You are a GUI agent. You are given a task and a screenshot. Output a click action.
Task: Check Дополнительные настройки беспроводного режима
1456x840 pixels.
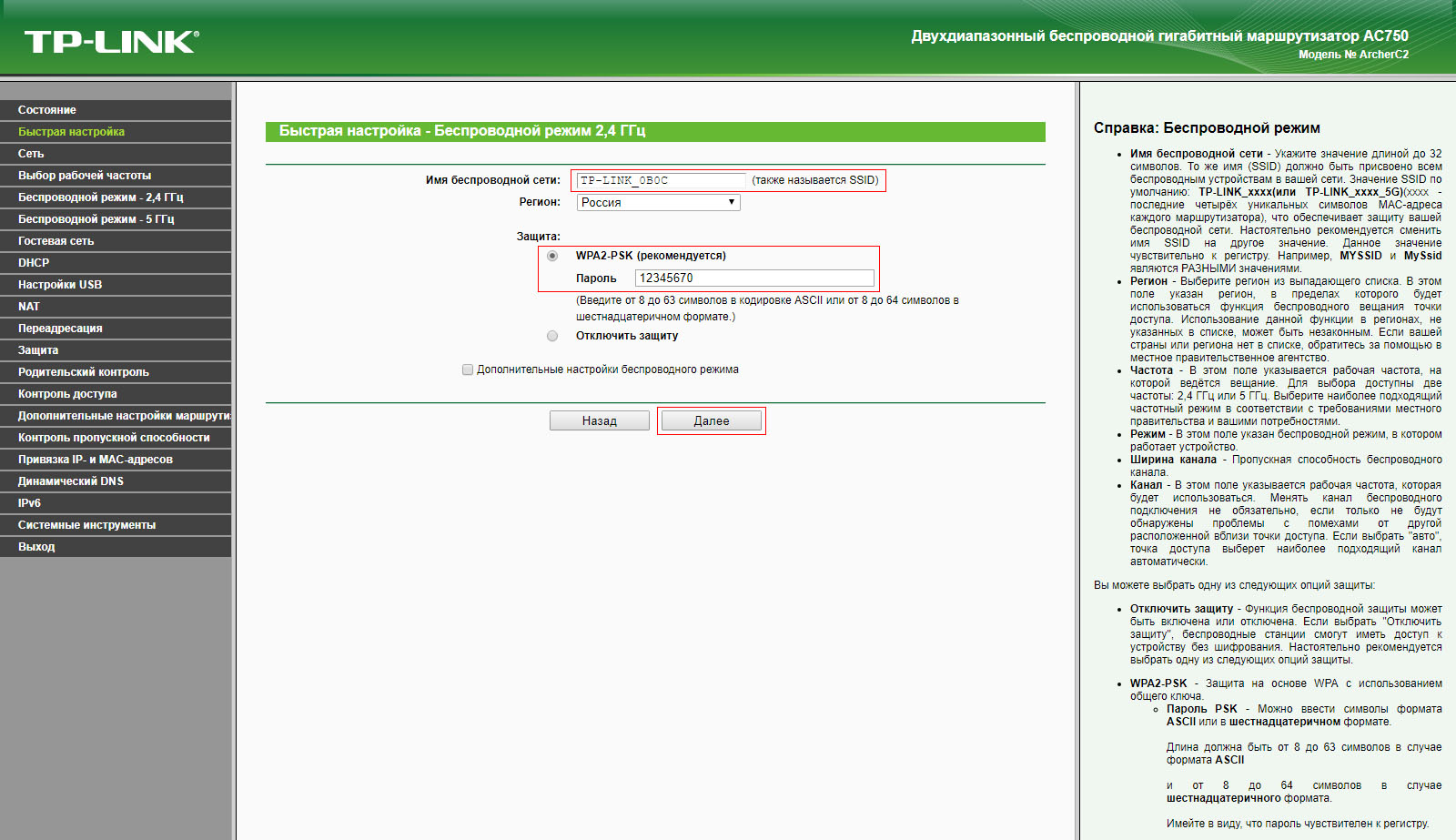tap(468, 369)
